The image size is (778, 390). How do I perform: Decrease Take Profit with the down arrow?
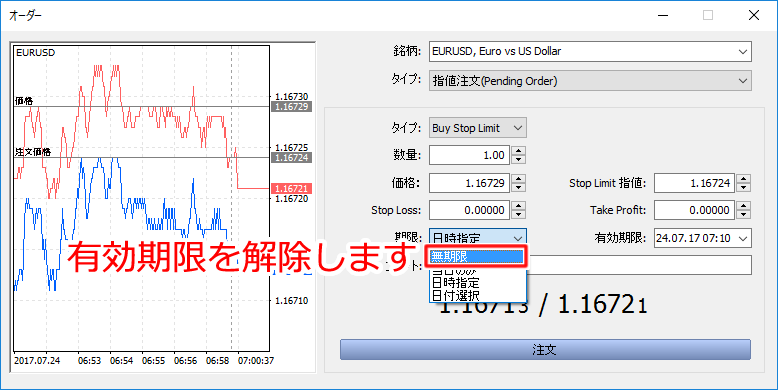pos(743,215)
